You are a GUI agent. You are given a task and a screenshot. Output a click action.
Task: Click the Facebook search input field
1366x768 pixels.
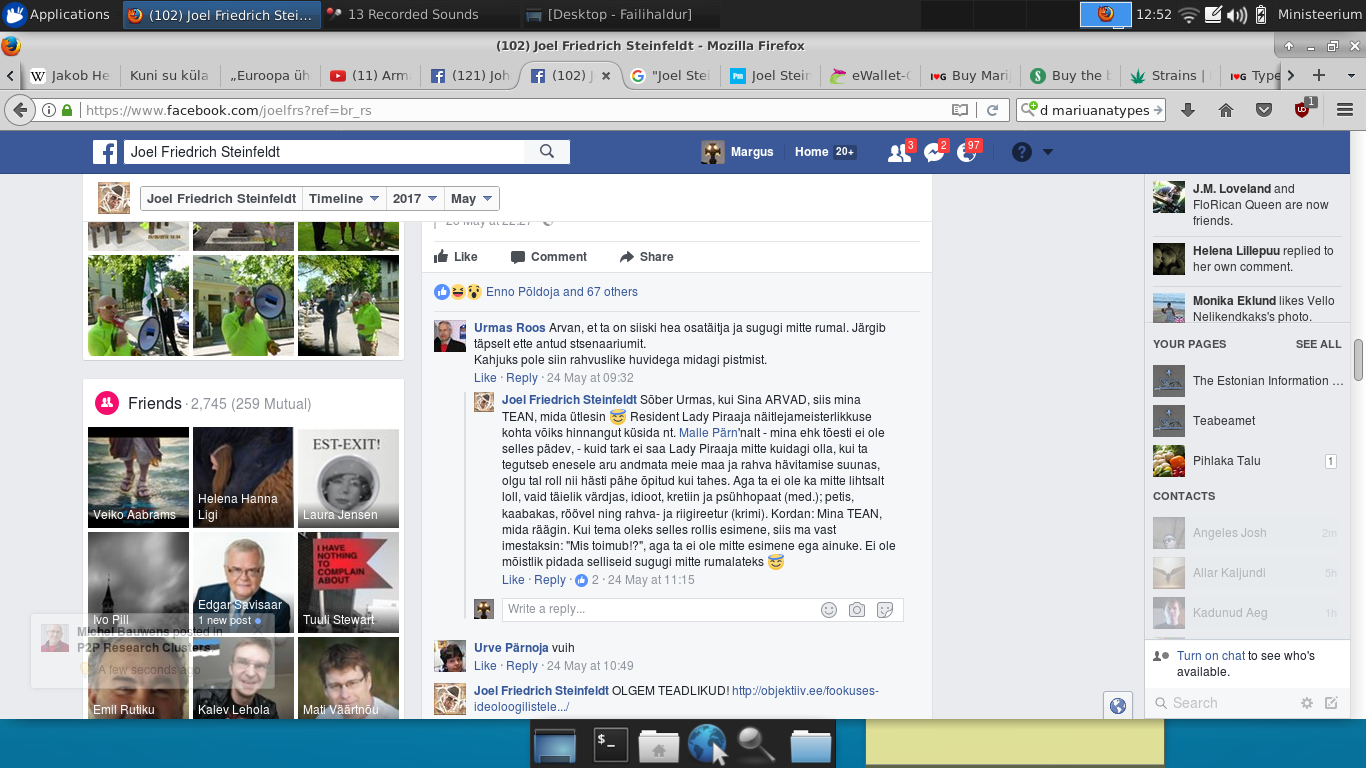(x=324, y=152)
